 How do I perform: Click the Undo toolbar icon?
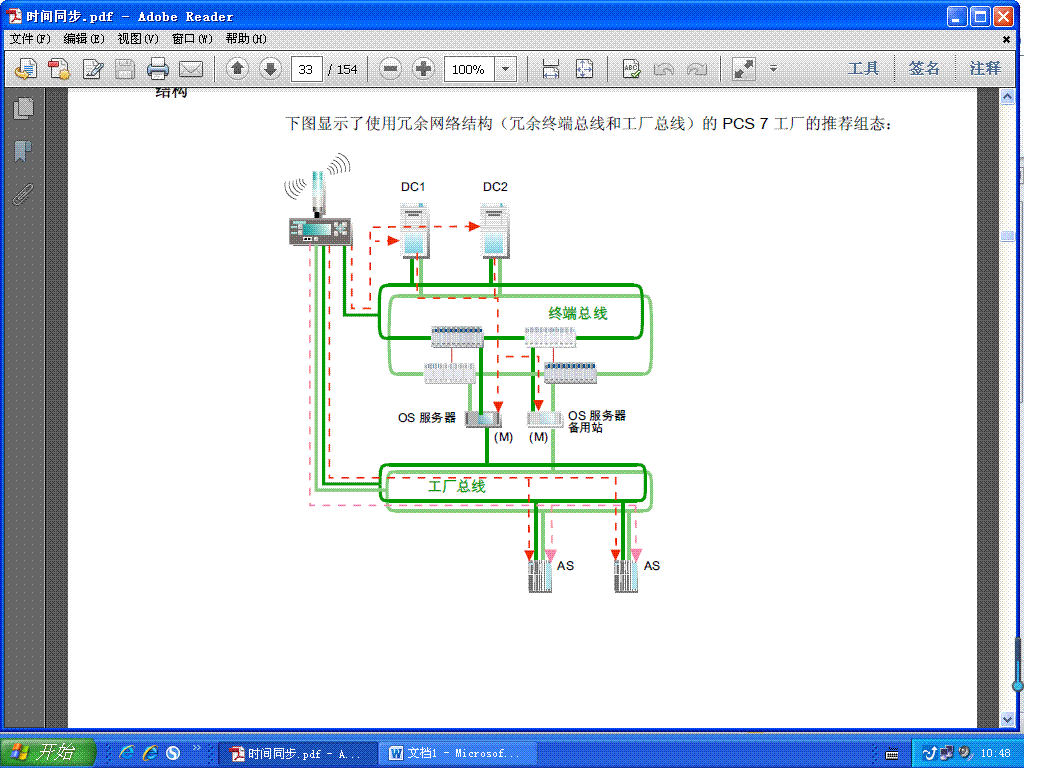(664, 69)
